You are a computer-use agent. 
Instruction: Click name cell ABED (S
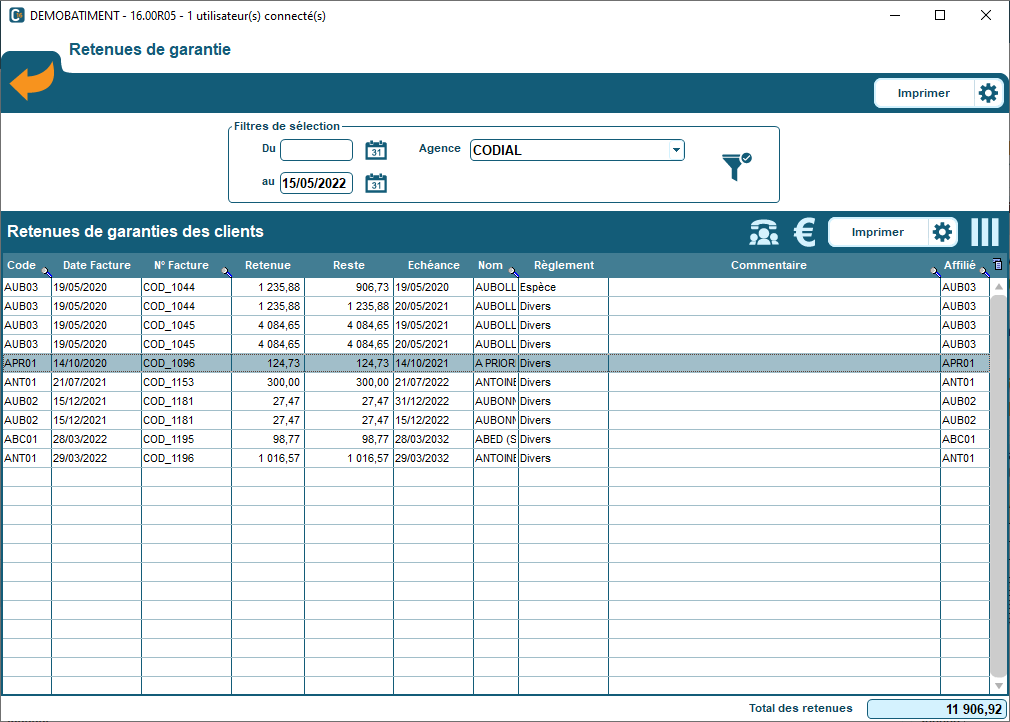click(x=495, y=439)
